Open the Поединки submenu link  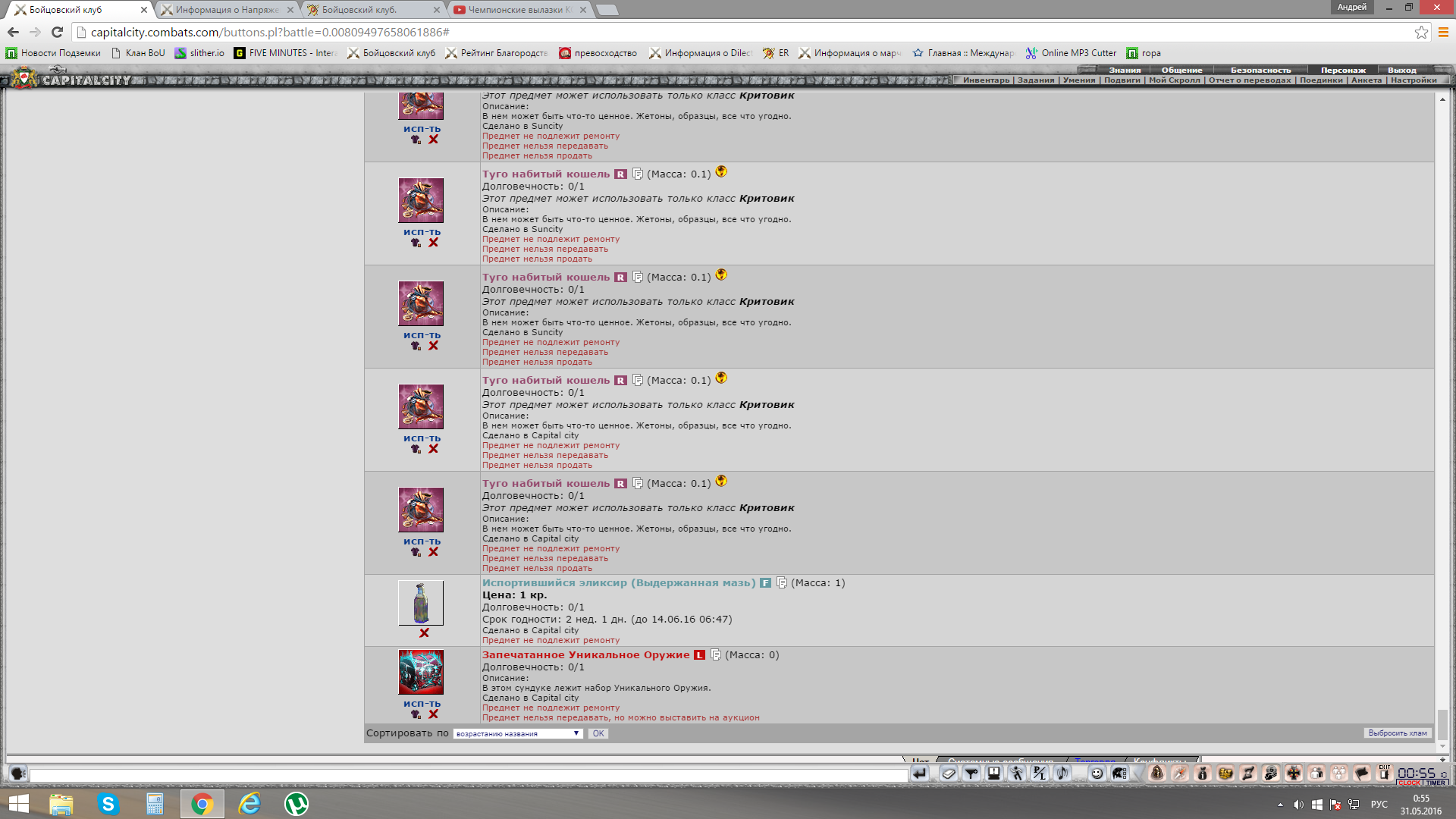1321,80
